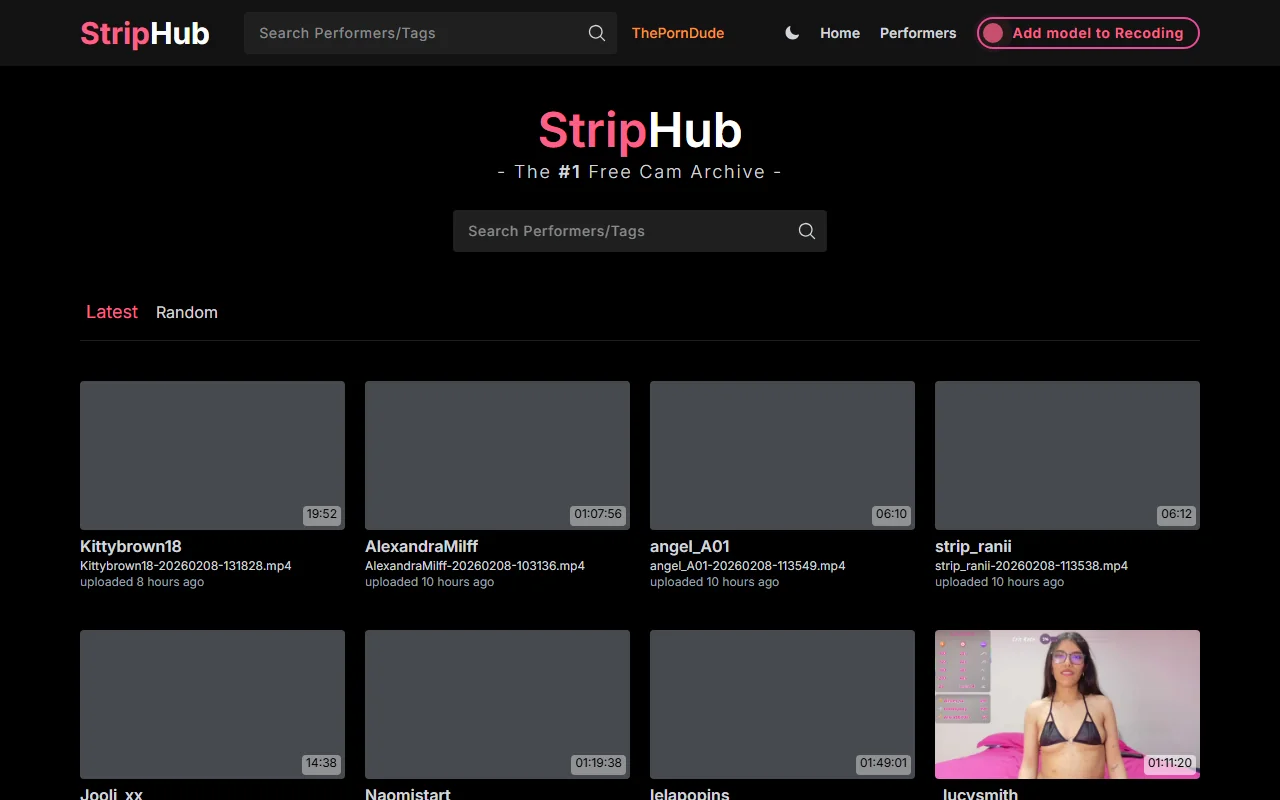This screenshot has height=800, width=1280.
Task: Toggle dark mode using the moon icon
Action: pos(791,33)
